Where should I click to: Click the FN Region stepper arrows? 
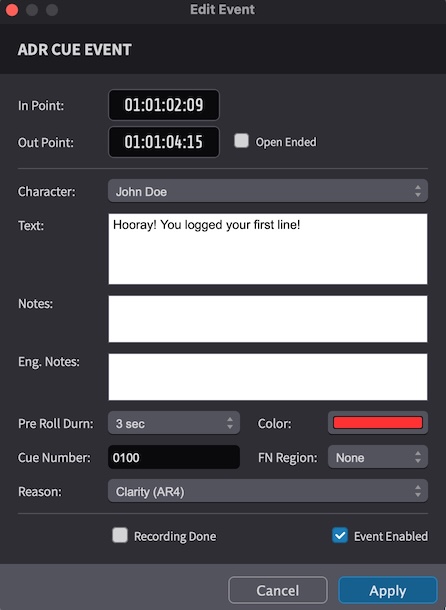[x=418, y=457]
